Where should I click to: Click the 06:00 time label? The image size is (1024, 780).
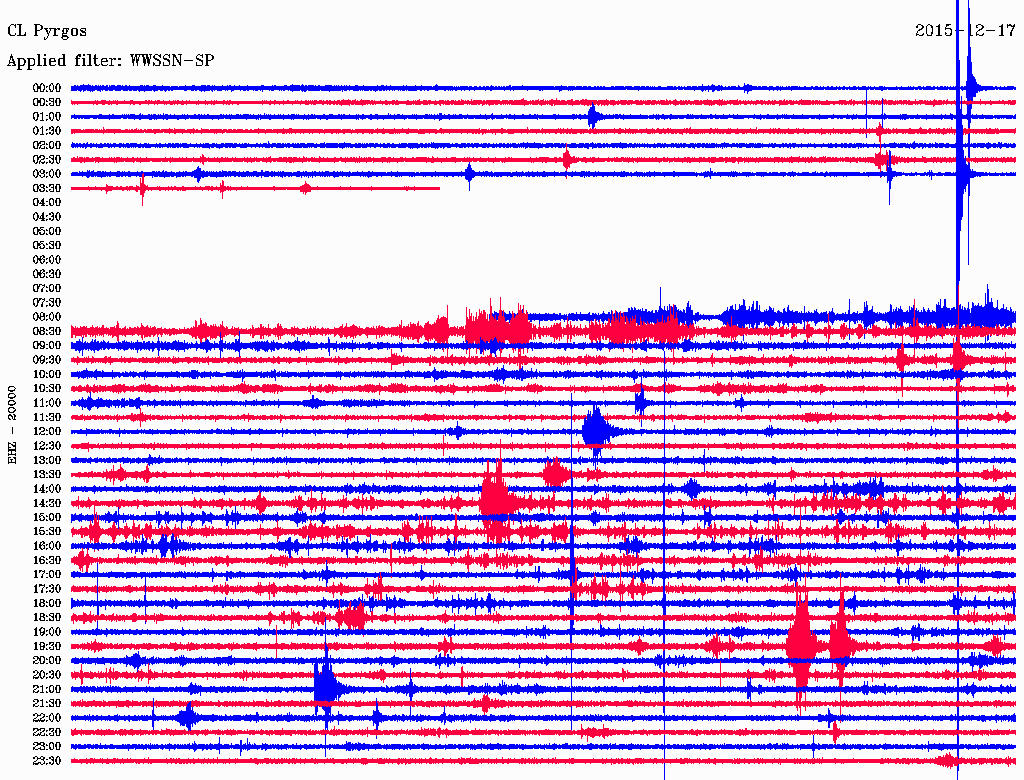pos(47,259)
